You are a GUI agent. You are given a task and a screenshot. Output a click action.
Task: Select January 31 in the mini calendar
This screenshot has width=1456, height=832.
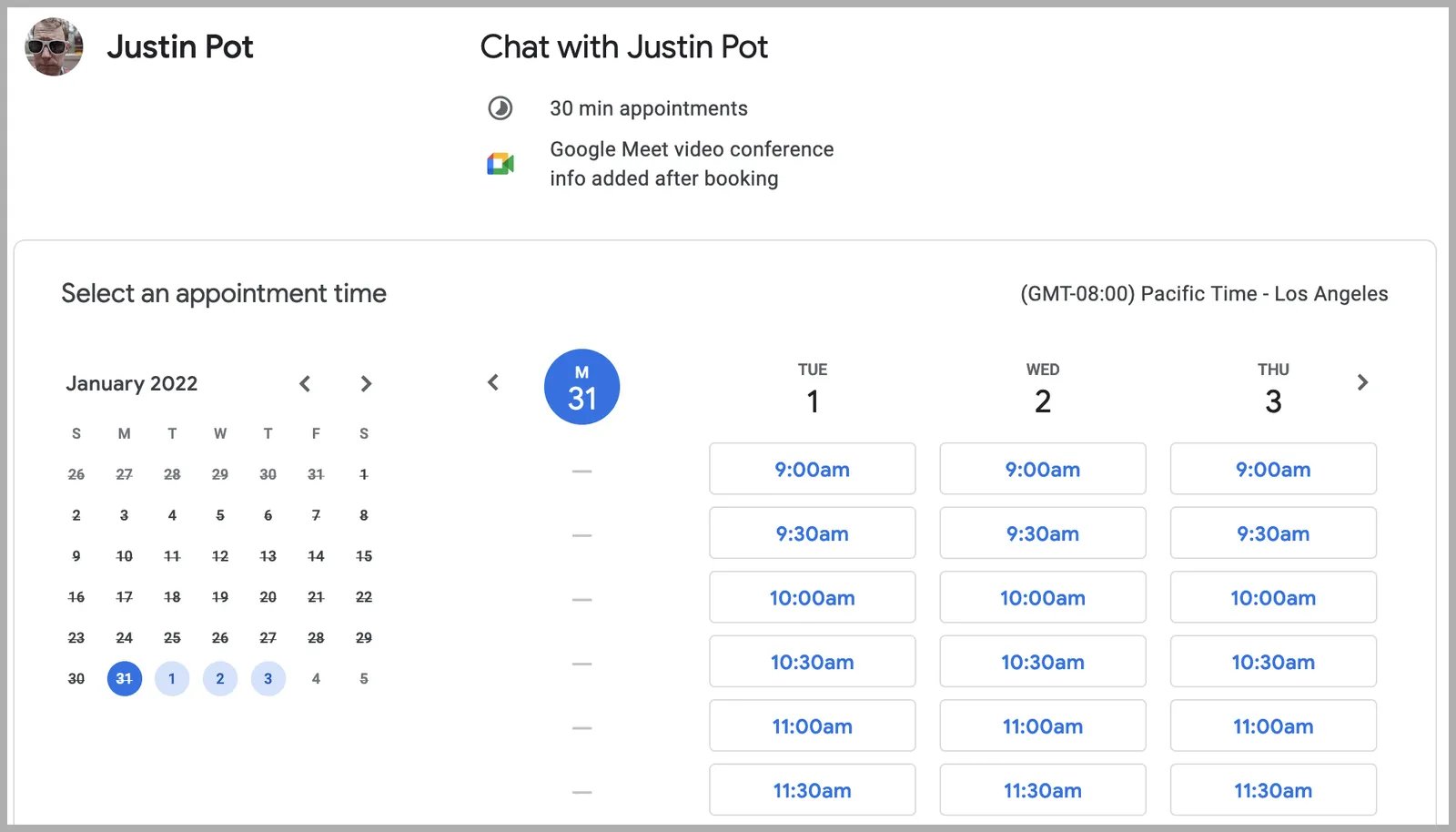(124, 678)
